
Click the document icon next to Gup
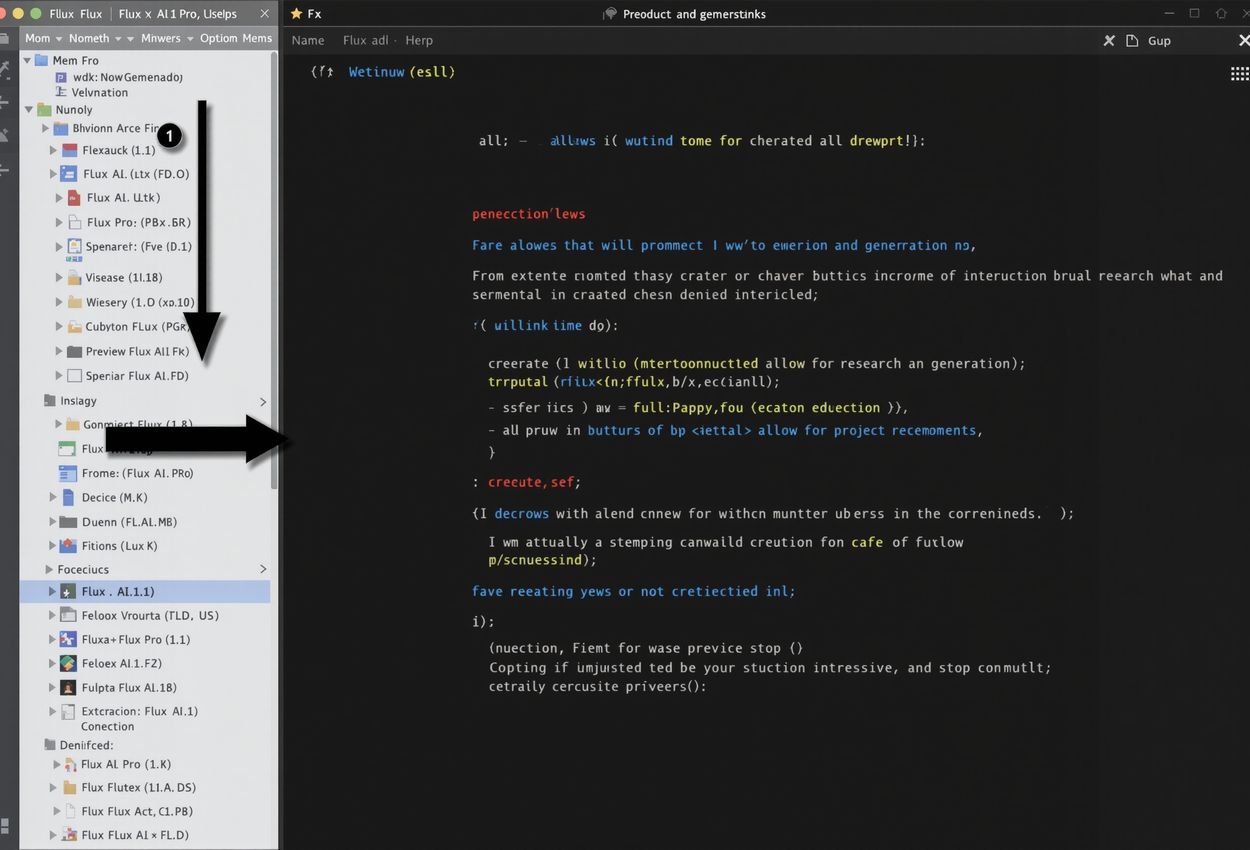tap(1132, 41)
